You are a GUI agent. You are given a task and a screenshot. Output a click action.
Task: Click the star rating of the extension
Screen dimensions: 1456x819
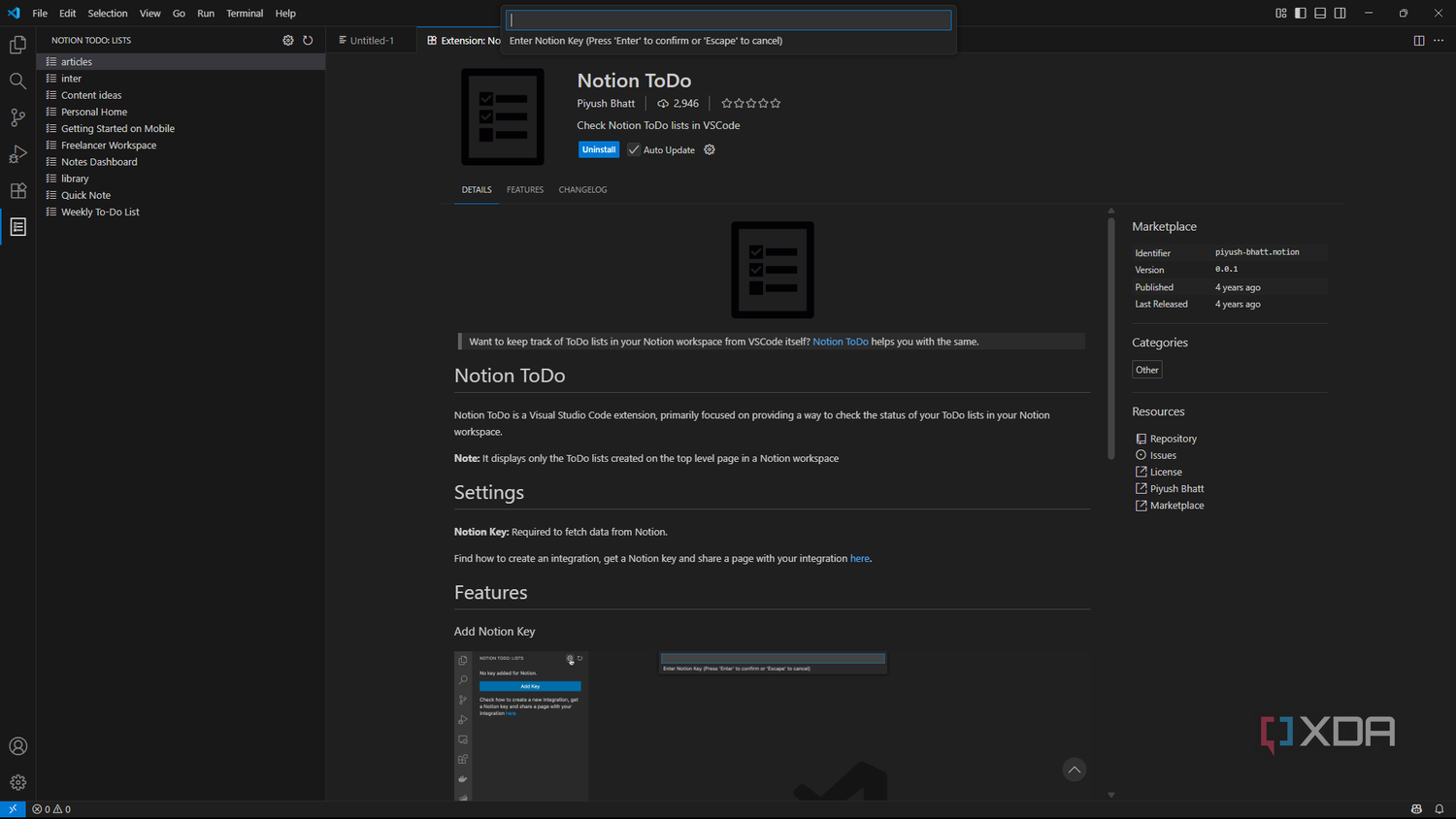tap(750, 103)
